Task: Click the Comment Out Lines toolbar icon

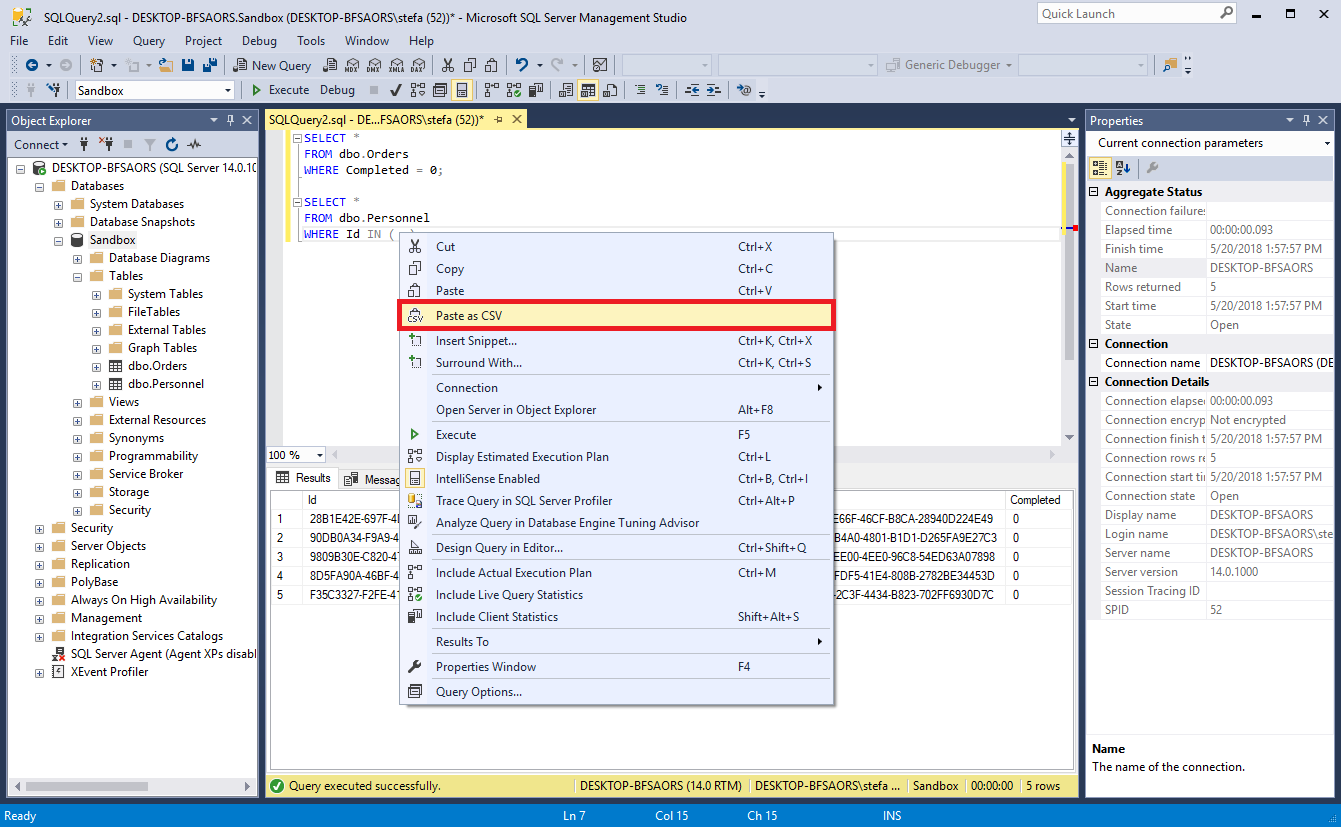Action: (x=640, y=90)
